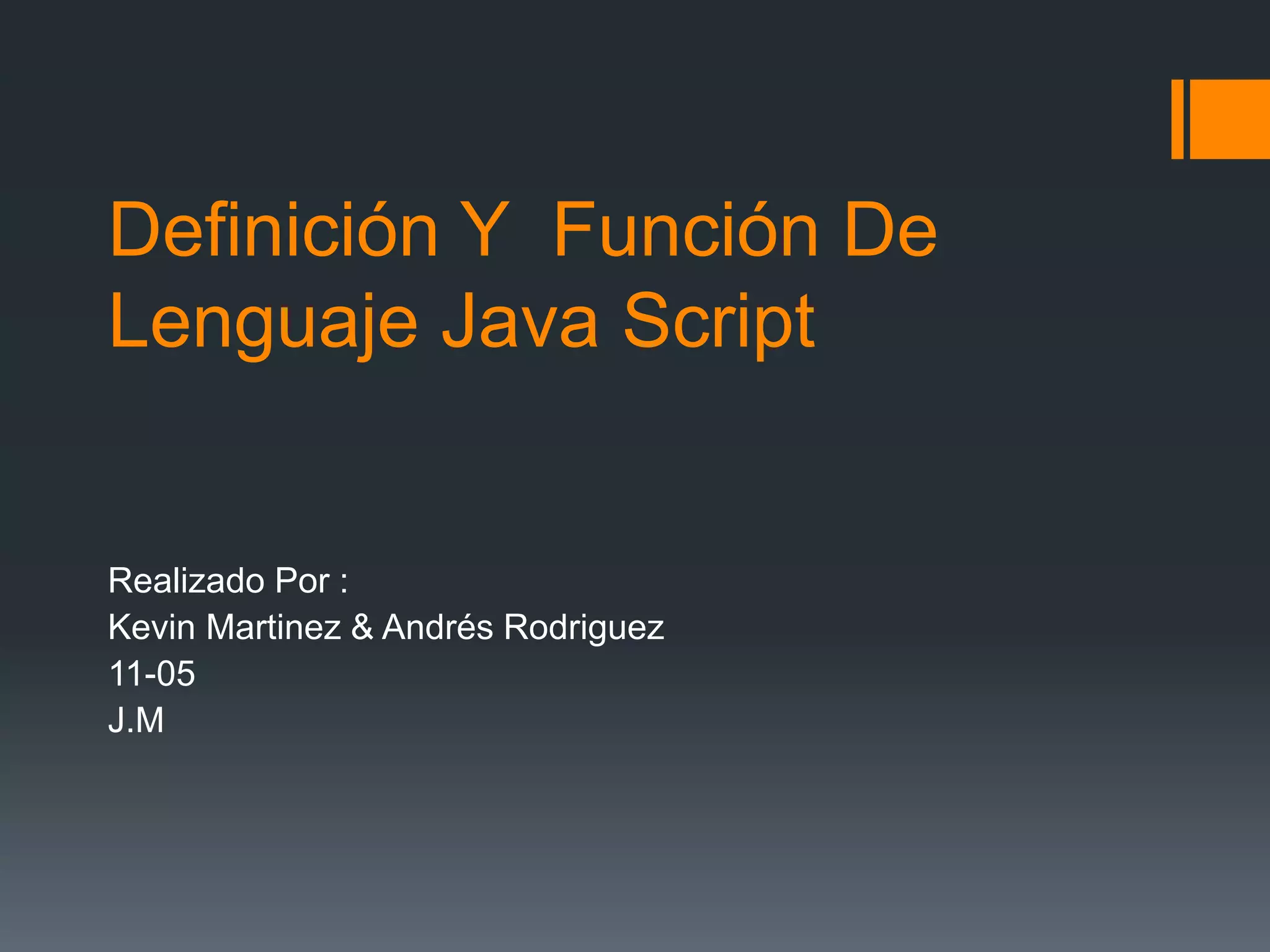Click the ampersand between the author names

tap(362, 627)
